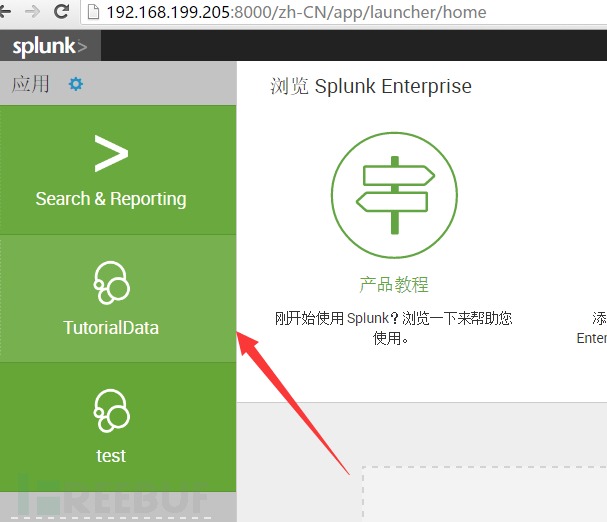
Task: Open the Search & Reporting app
Action: click(x=118, y=170)
